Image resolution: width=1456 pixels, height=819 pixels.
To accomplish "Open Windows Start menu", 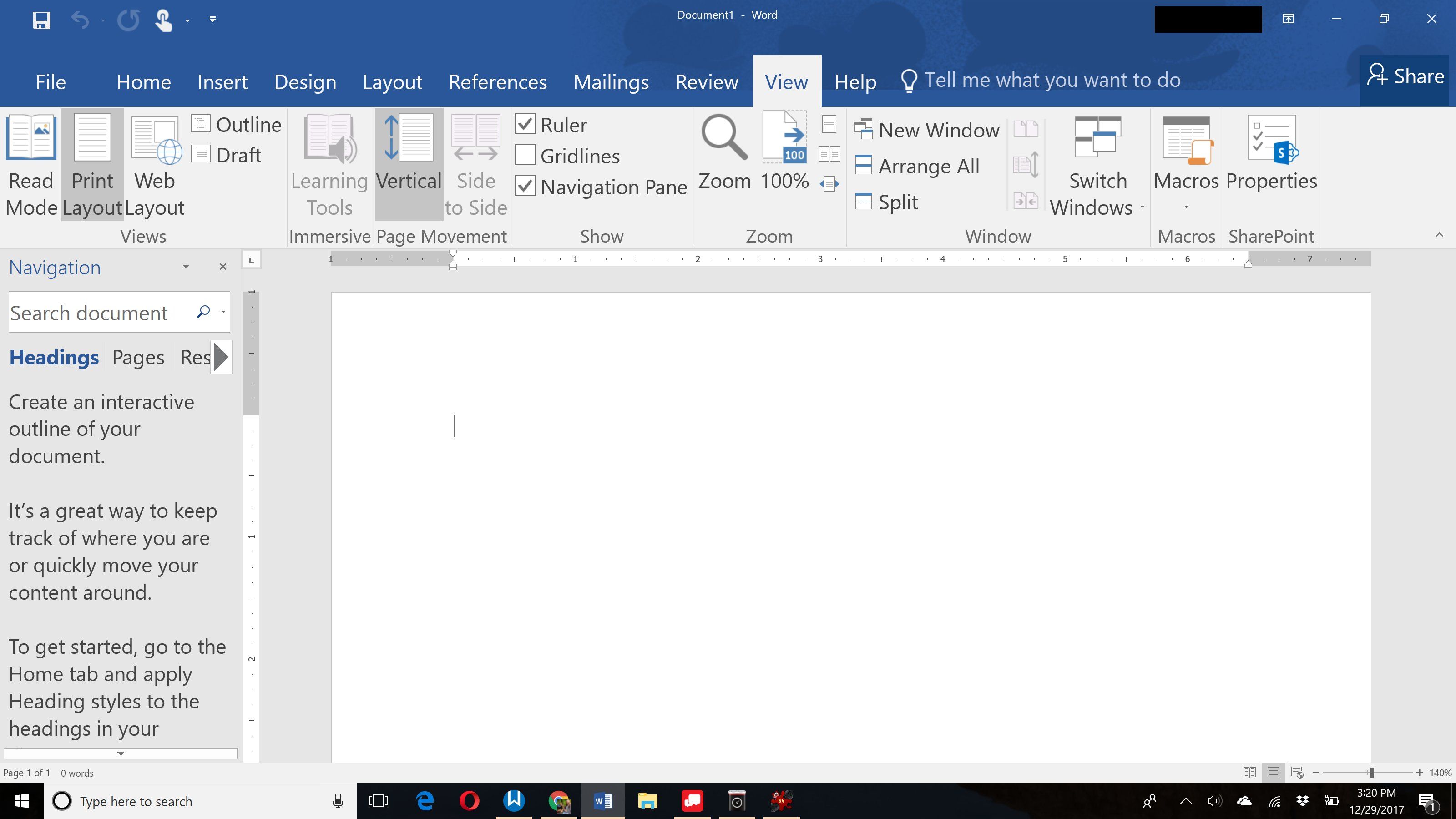I will 21,801.
